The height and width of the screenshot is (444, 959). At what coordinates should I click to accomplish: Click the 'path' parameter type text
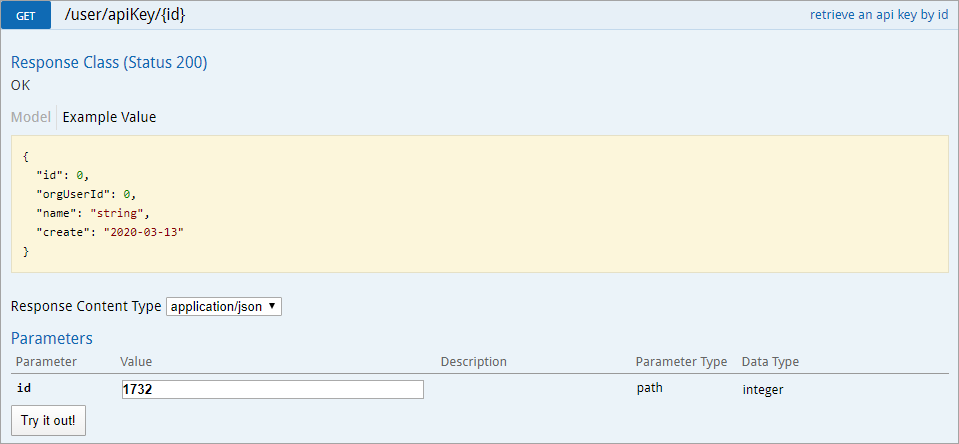[x=649, y=388]
